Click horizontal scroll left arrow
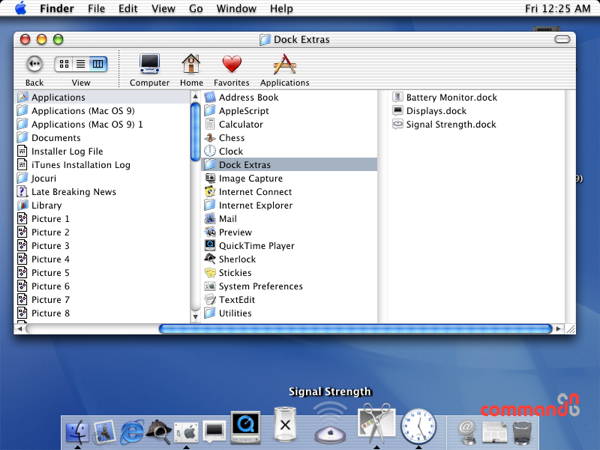The height and width of the screenshot is (450, 600). 20,329
